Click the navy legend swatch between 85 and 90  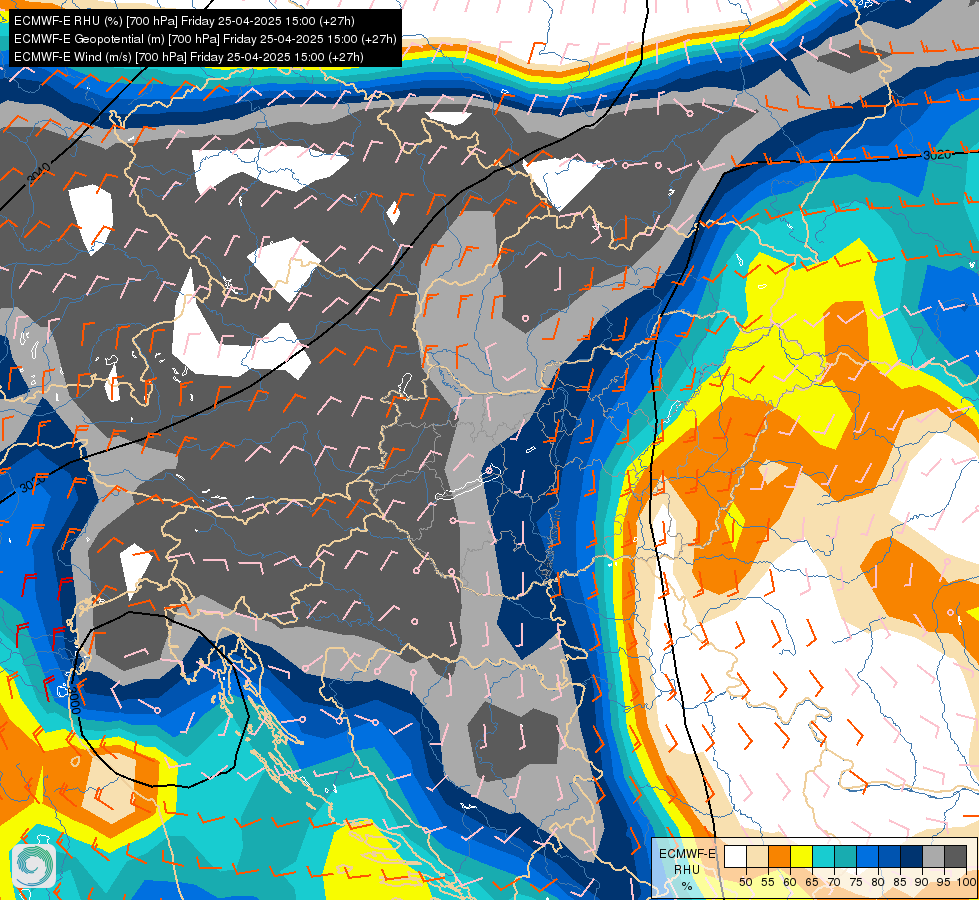912,856
